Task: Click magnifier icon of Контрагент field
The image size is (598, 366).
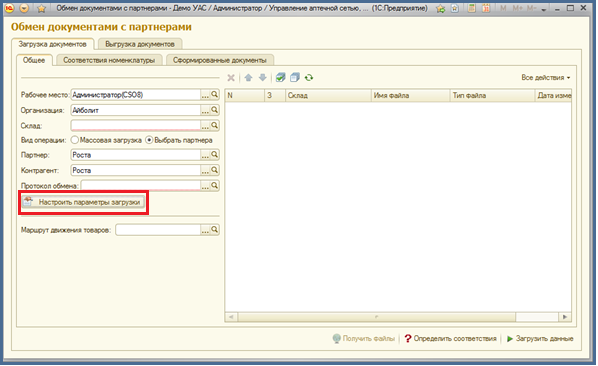Action: tap(215, 170)
